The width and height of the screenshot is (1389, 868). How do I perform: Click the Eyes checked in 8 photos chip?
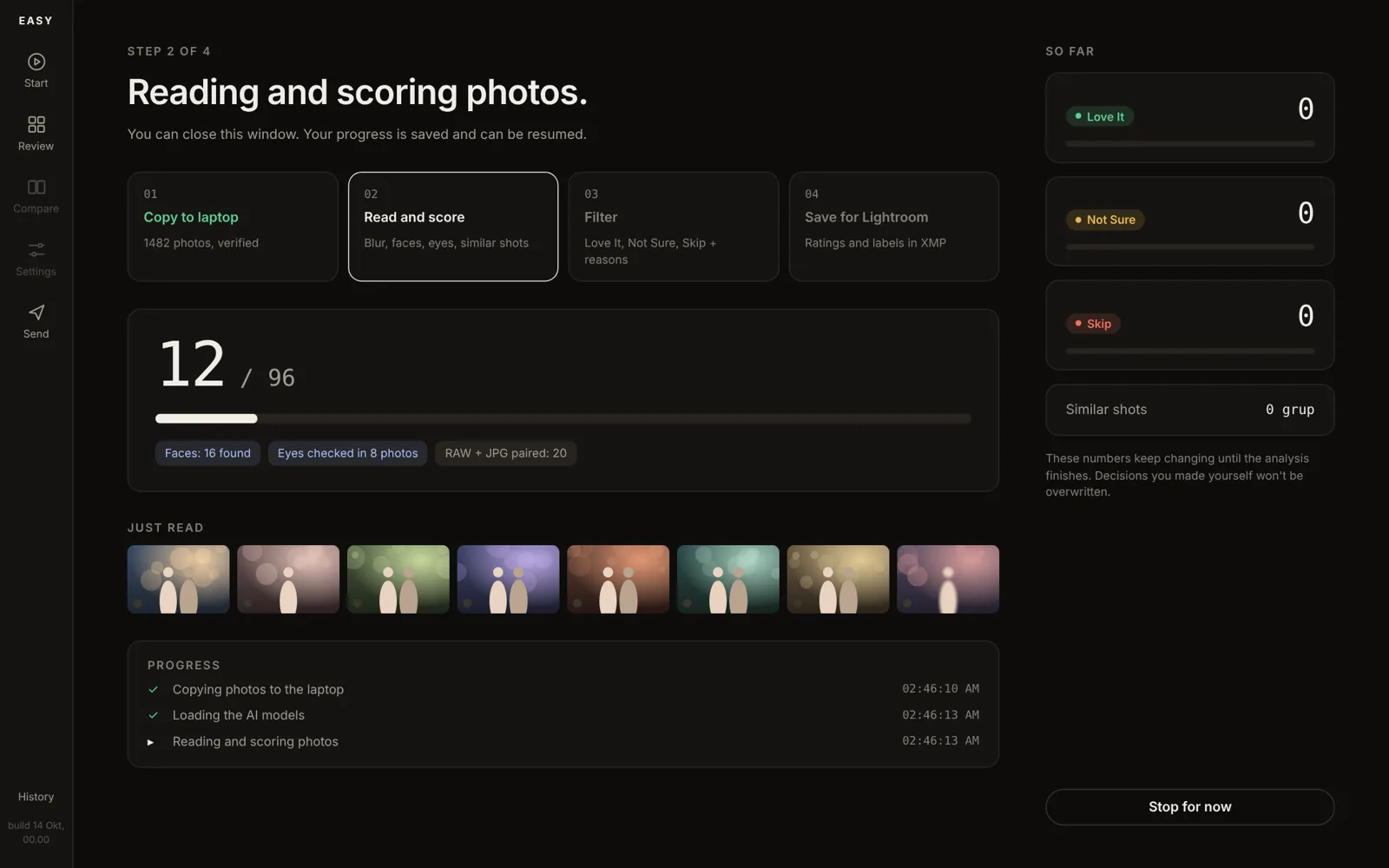pos(347,453)
